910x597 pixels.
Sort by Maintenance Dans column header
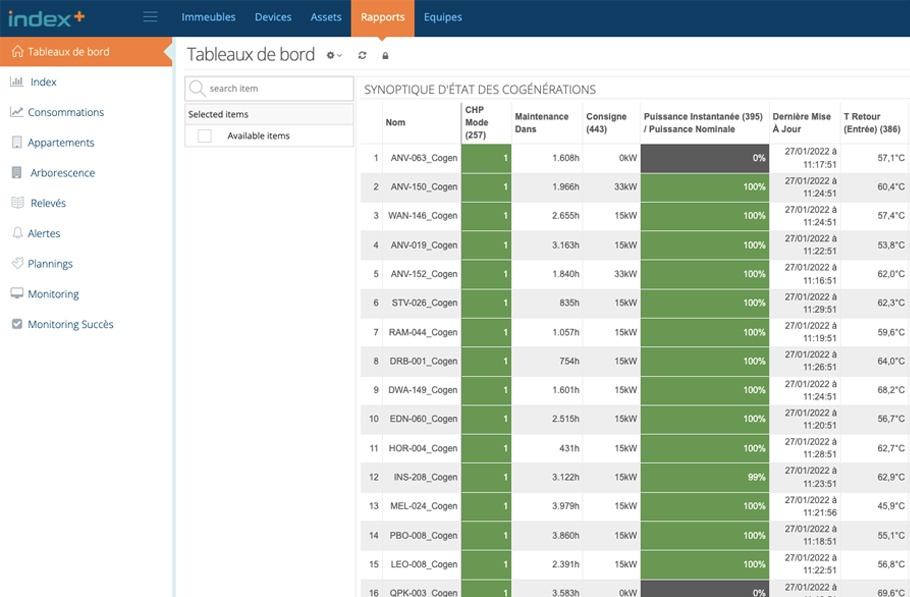coord(541,123)
